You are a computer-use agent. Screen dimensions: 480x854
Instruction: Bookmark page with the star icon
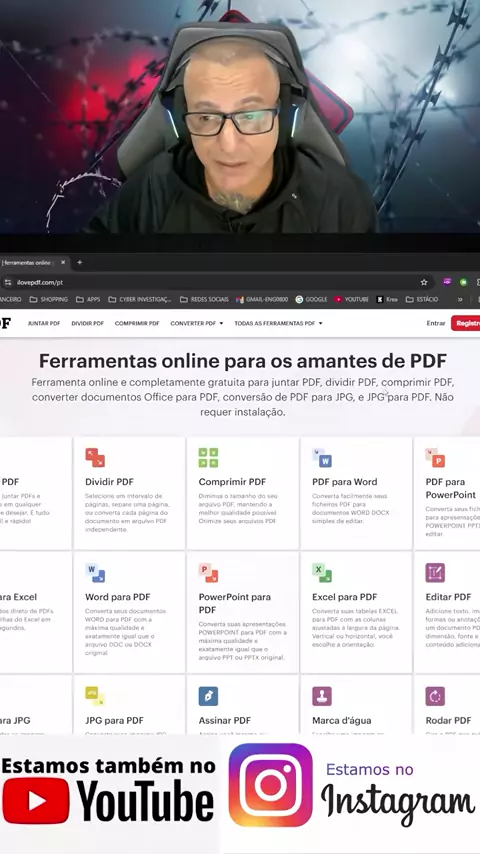[x=424, y=282]
